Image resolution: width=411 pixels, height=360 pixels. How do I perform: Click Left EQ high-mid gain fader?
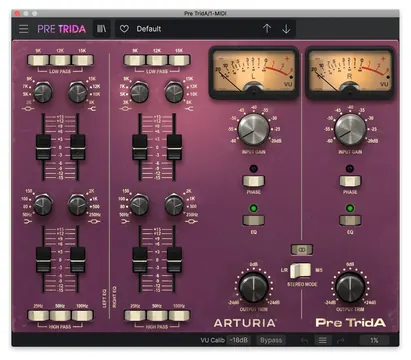[43, 147]
